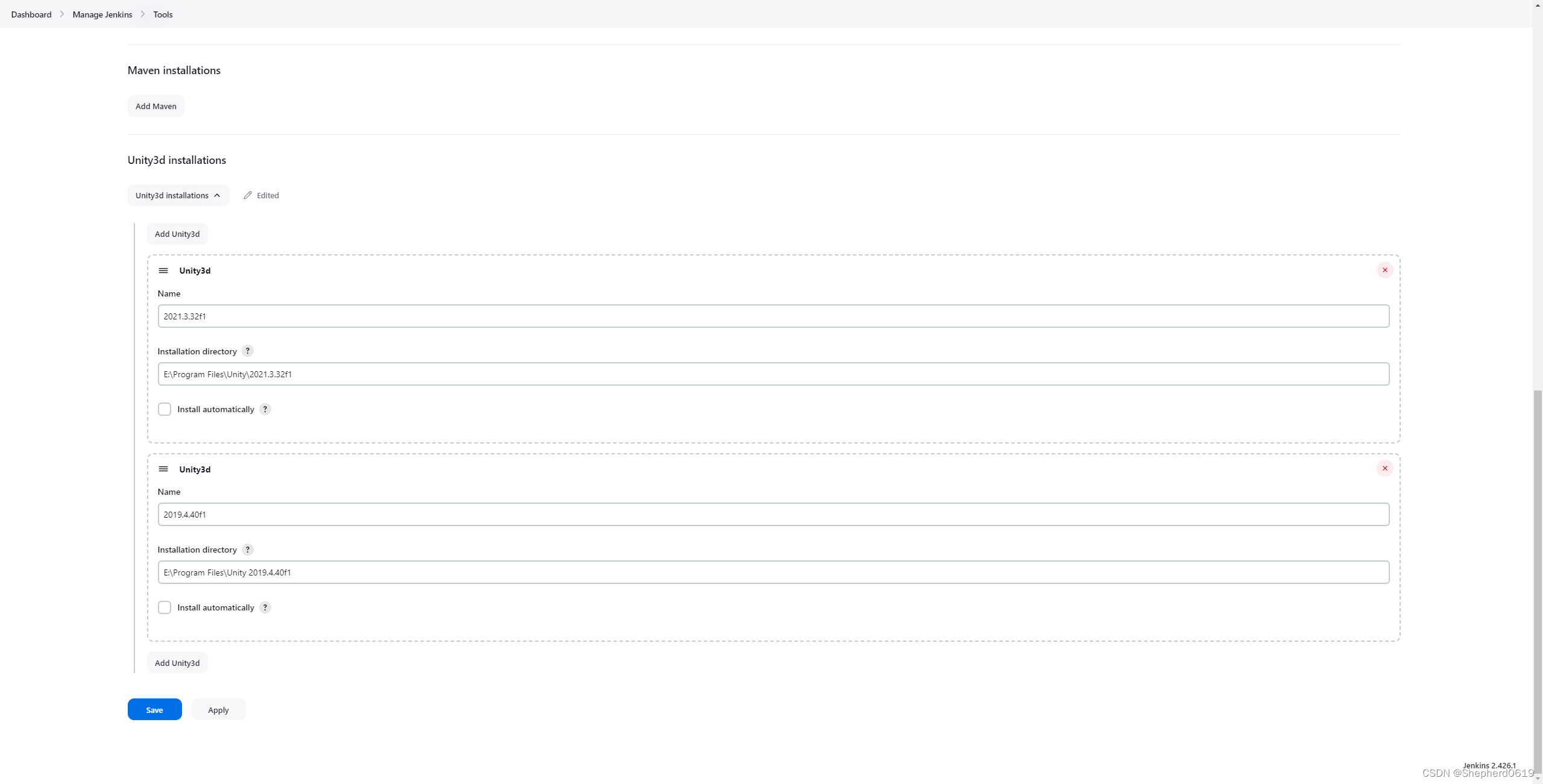Viewport: 1543px width, 784px height.
Task: Click the Tools breadcrumb item
Action: click(163, 14)
